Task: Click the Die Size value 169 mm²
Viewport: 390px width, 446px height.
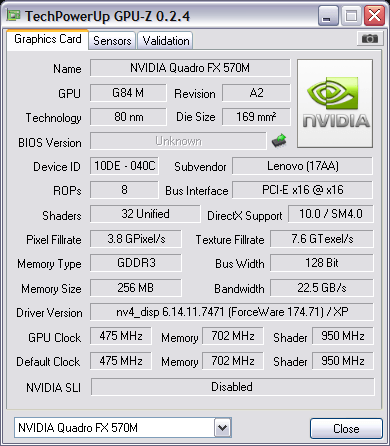Action: click(x=256, y=117)
